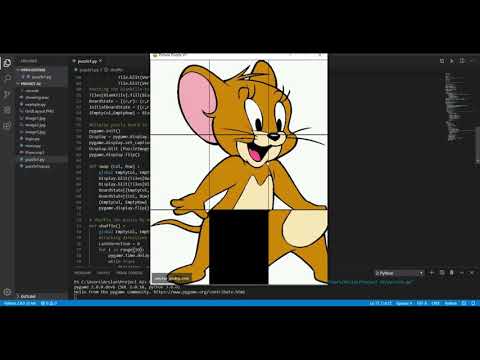Open the Explorer view in activity bar

point(7,63)
